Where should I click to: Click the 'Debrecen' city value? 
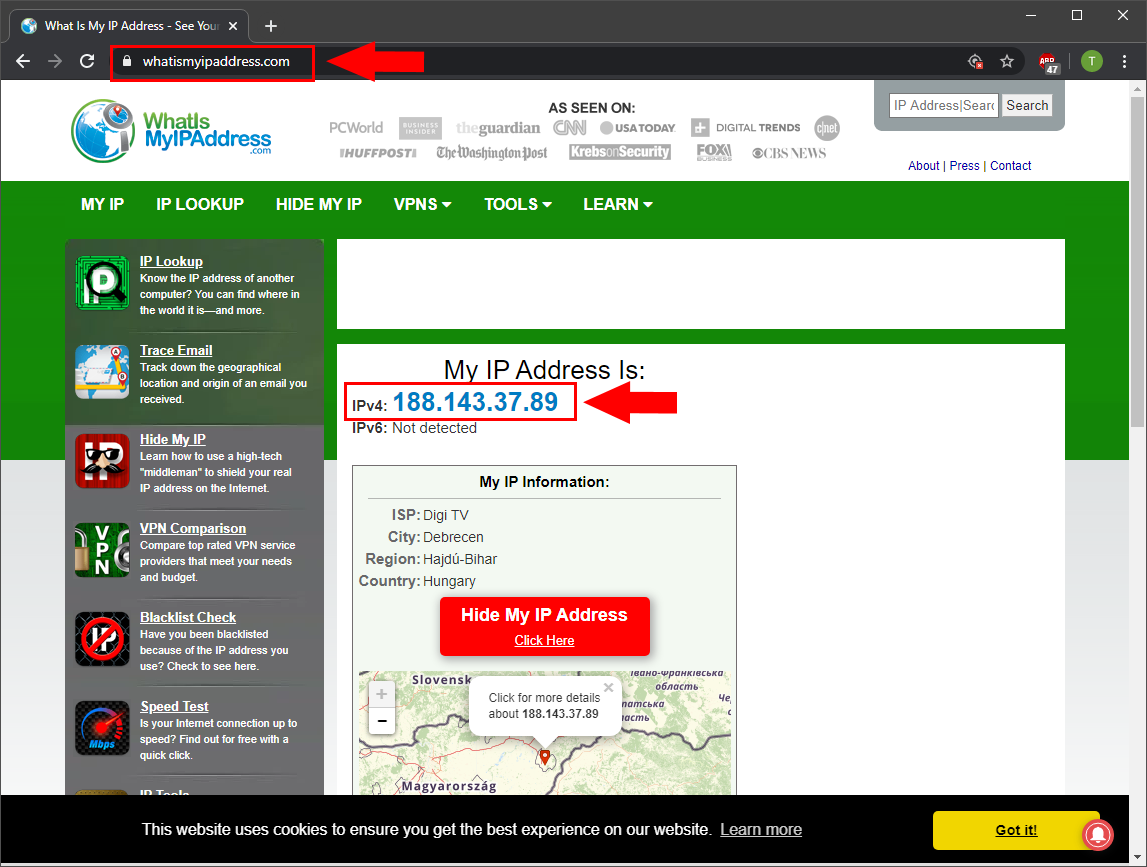pos(453,537)
